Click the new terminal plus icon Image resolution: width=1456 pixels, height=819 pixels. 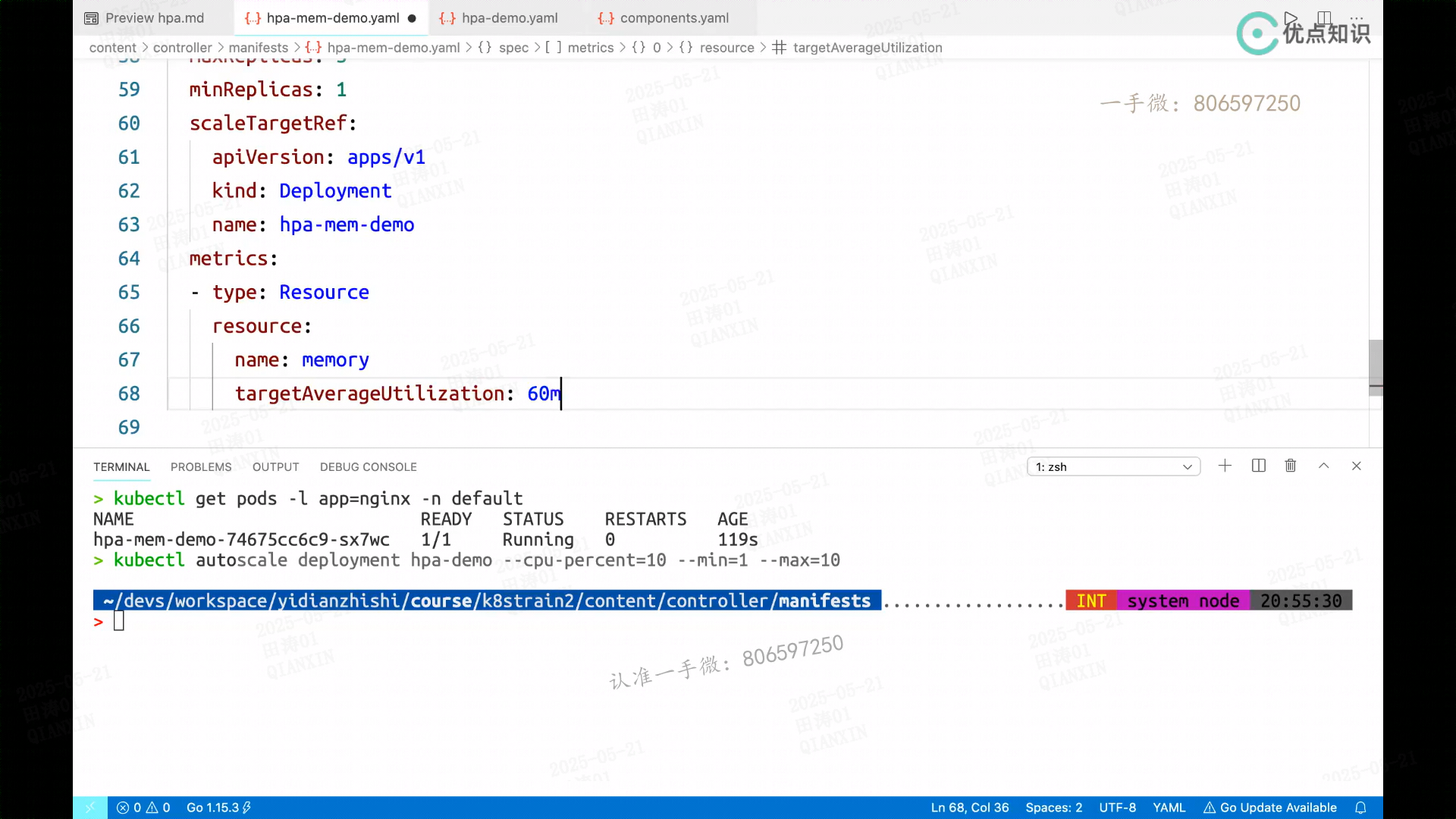[1225, 466]
